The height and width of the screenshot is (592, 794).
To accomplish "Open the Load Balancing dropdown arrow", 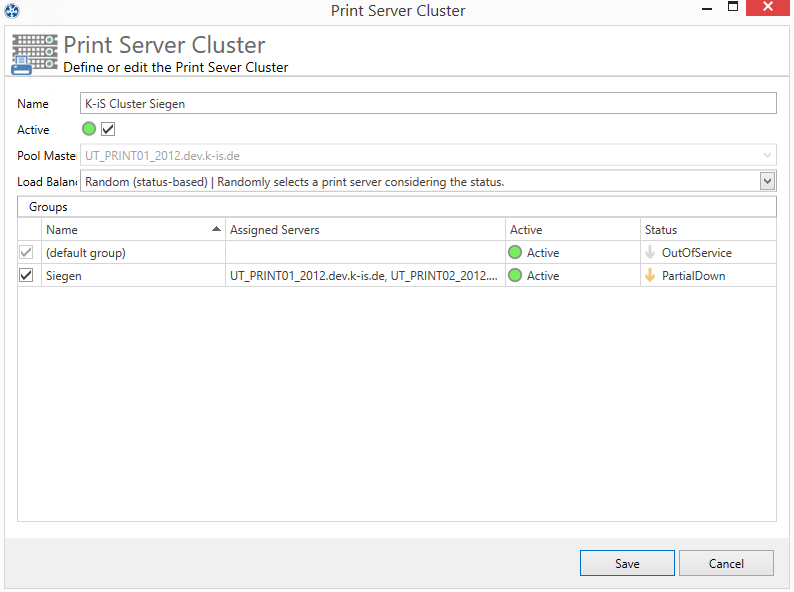I will (x=767, y=181).
